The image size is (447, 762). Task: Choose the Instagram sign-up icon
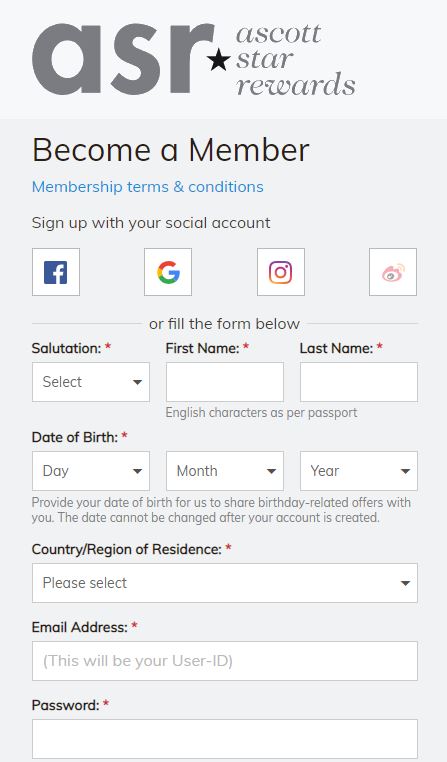click(281, 272)
